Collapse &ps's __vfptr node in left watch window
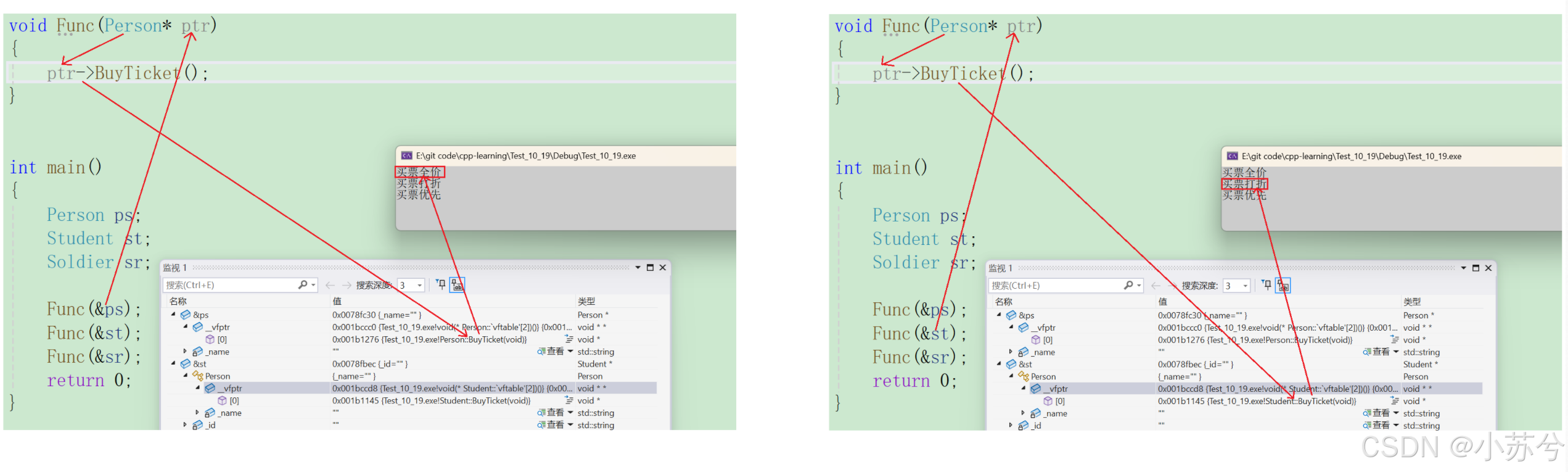 186,326
